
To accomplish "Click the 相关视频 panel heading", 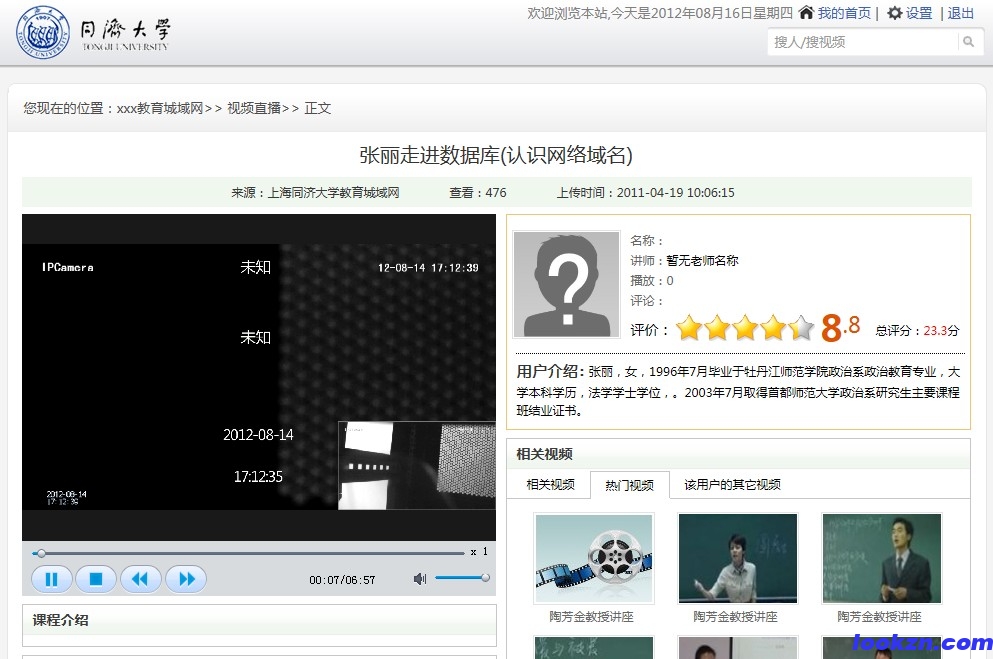I will coord(545,454).
